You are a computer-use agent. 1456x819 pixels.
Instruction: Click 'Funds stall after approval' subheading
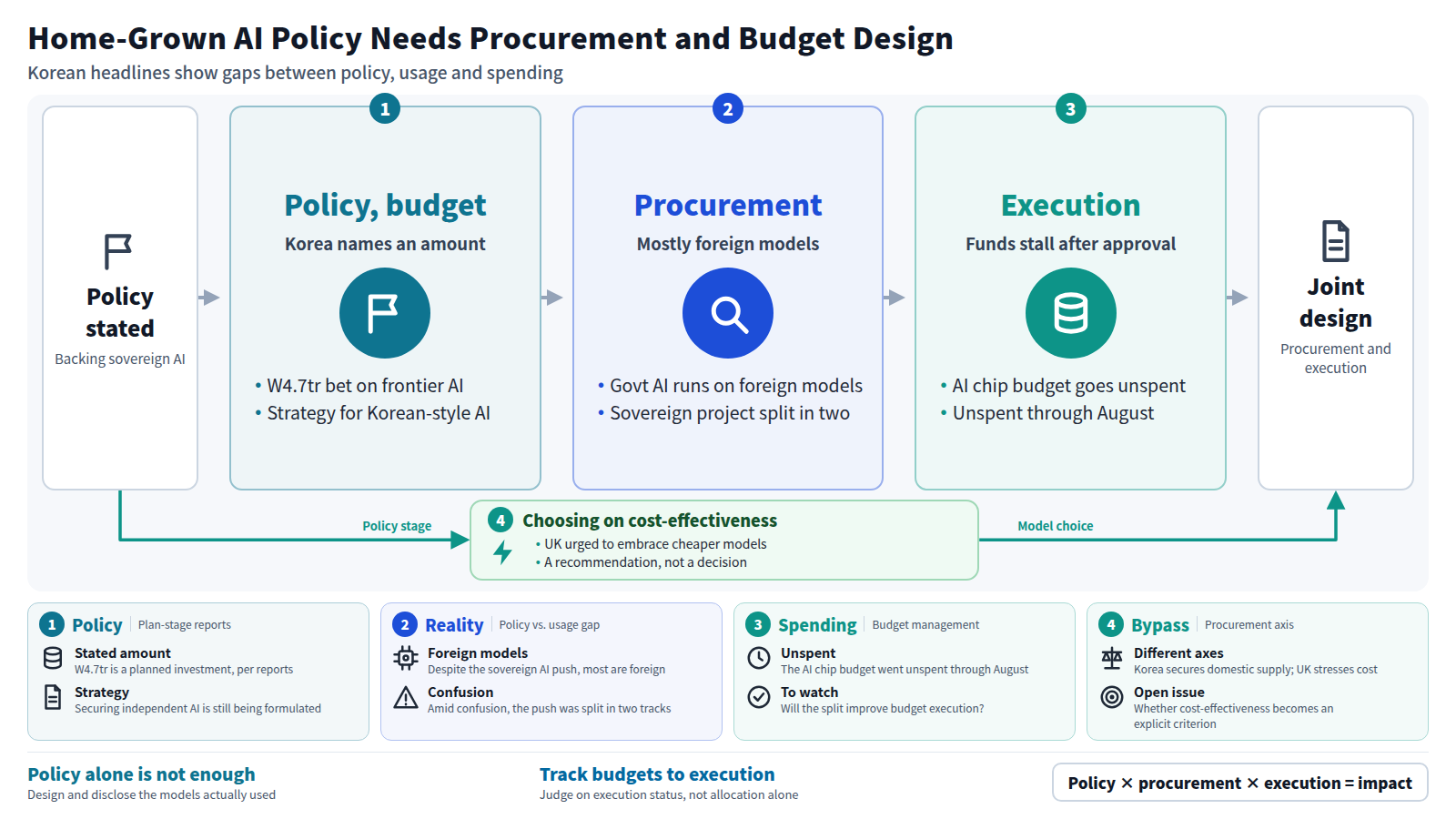[x=1071, y=244]
